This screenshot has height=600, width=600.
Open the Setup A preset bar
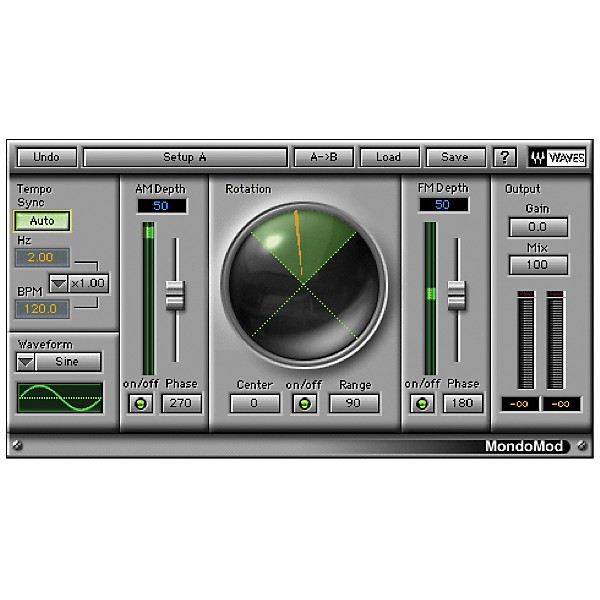185,157
